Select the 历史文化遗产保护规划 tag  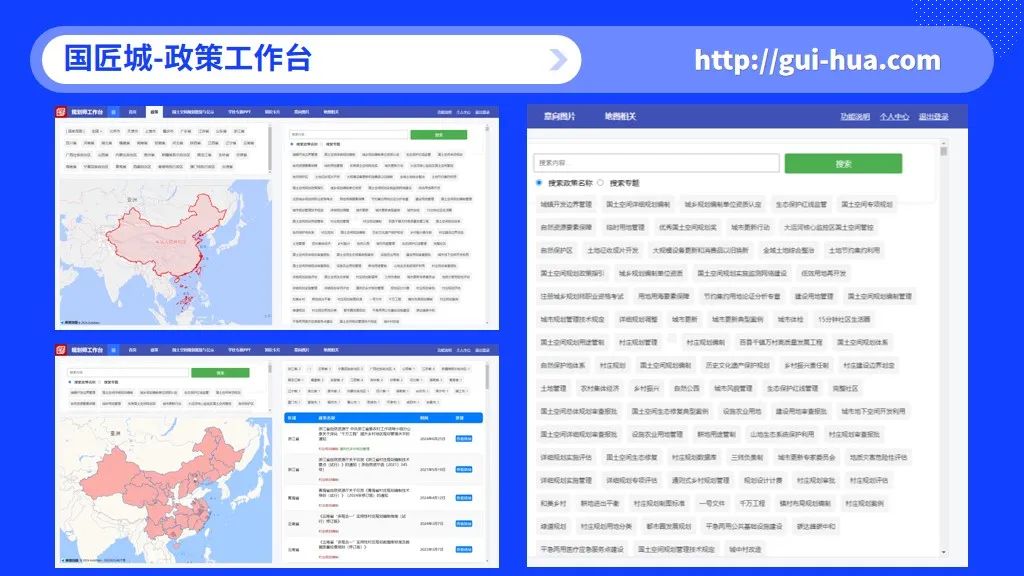click(x=737, y=365)
